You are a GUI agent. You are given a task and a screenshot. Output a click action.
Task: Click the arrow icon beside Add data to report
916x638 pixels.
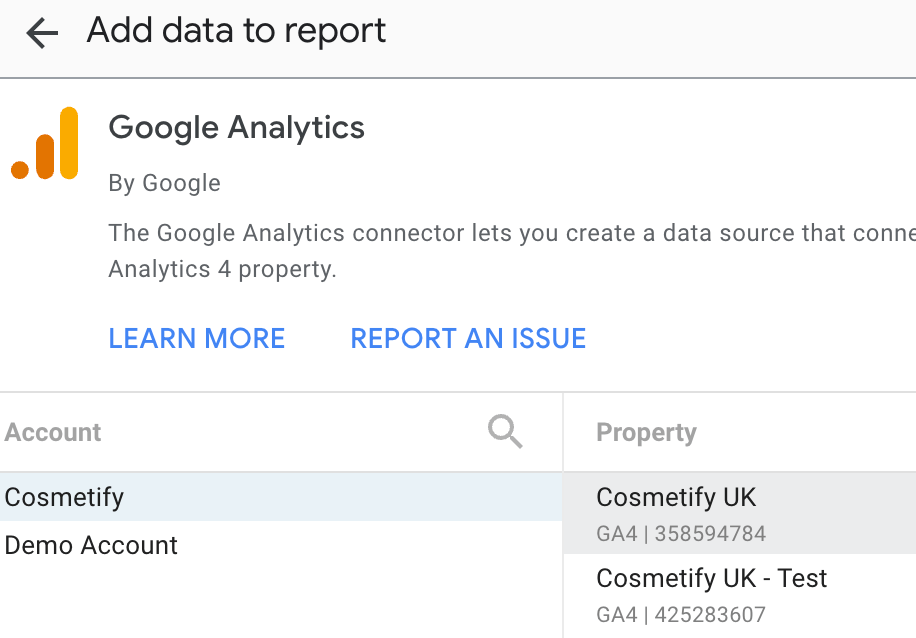click(x=40, y=32)
